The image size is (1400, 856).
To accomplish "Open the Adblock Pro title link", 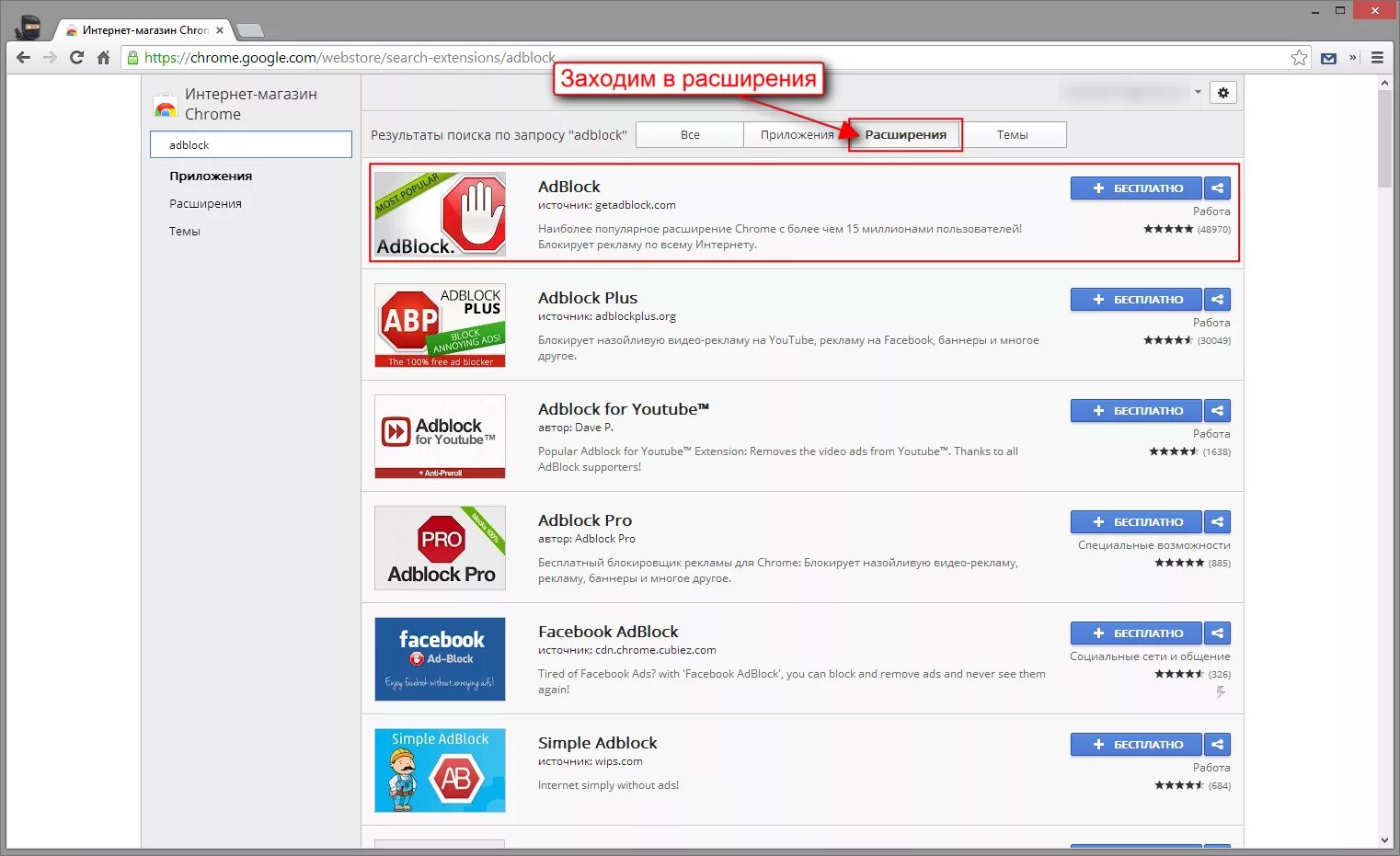I will pos(585,520).
